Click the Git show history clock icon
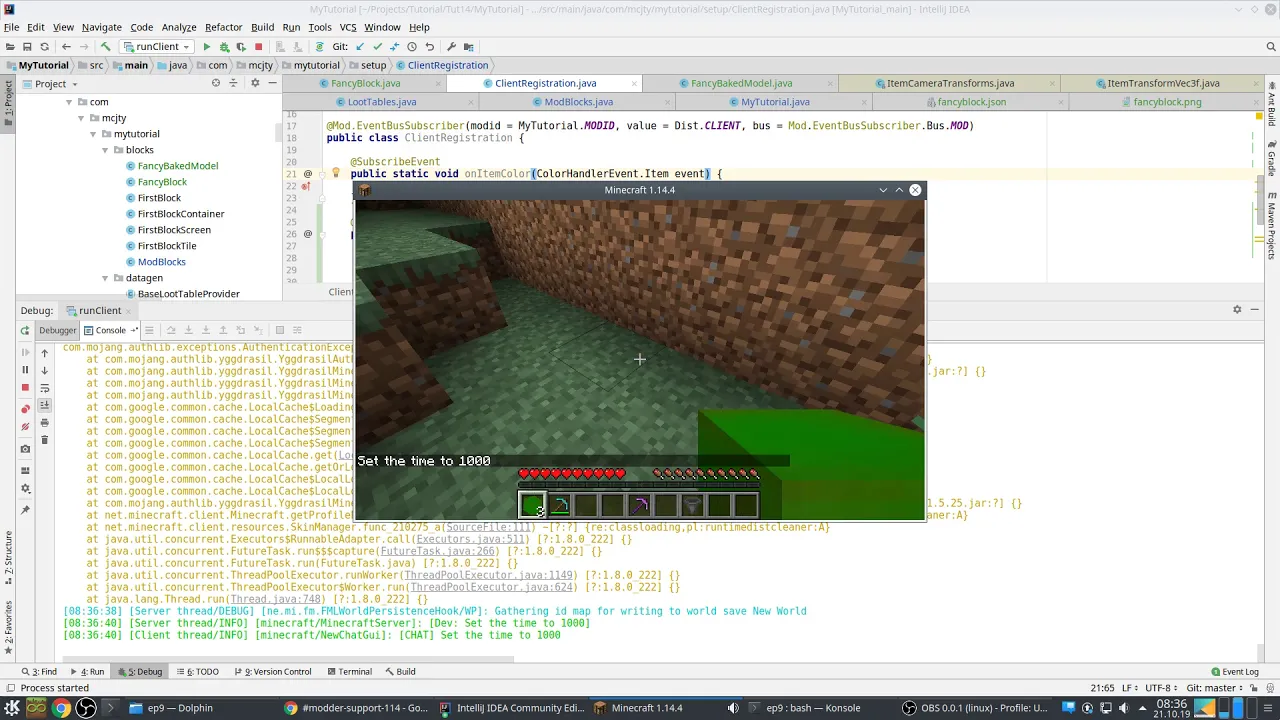Image resolution: width=1280 pixels, height=720 pixels. [411, 47]
